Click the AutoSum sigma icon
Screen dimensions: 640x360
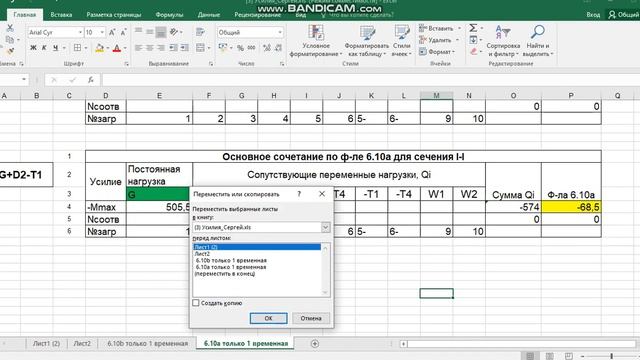pos(473,28)
